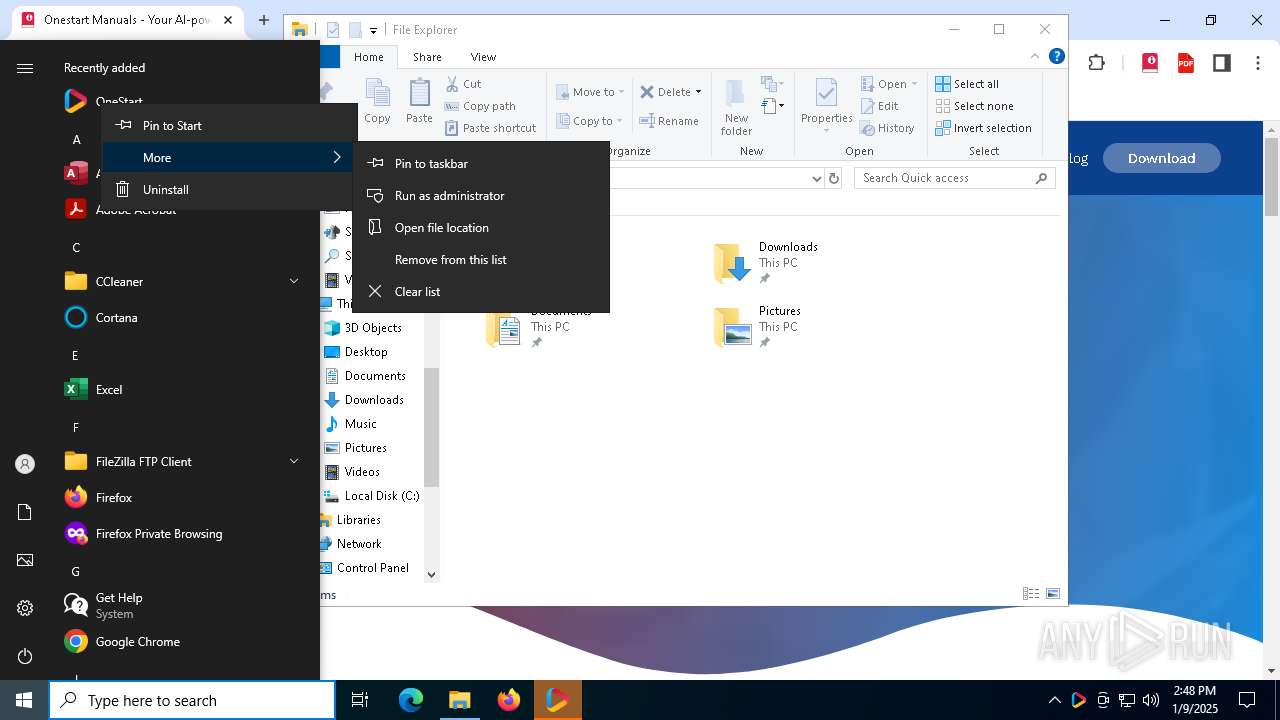Open the Delete options dropdown arrow
Image resolution: width=1280 pixels, height=720 pixels.
pos(698,92)
